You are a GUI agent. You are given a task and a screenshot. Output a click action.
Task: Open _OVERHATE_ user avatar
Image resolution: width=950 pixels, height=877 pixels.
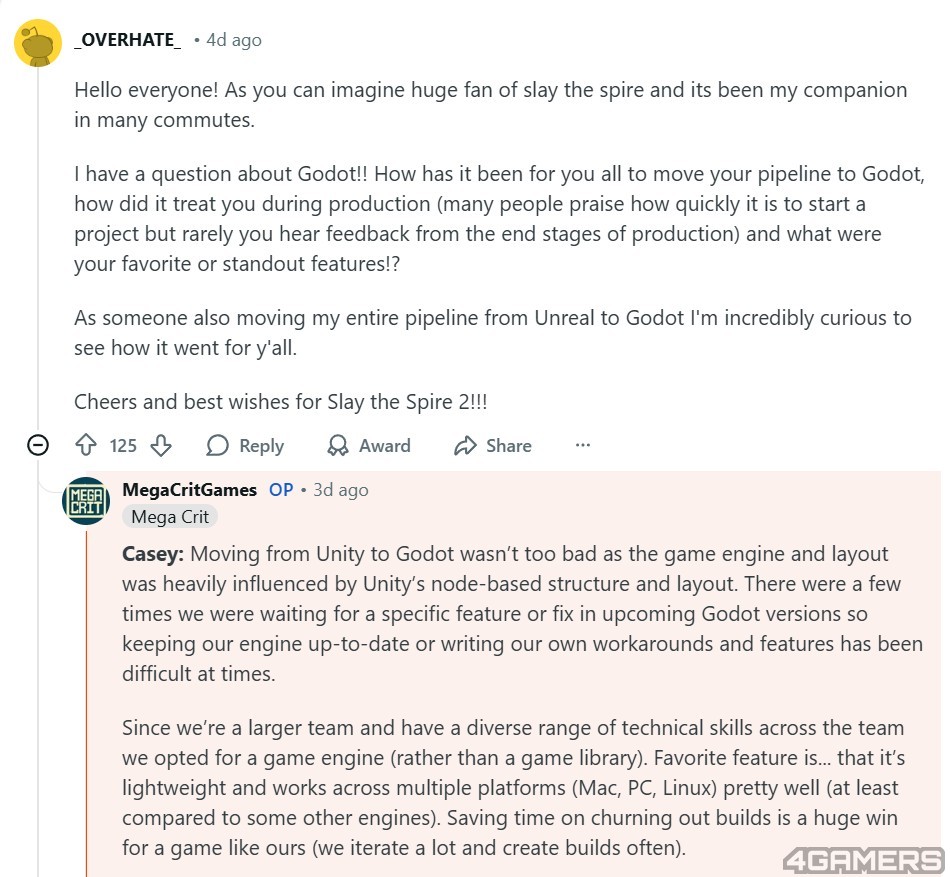click(x=39, y=43)
